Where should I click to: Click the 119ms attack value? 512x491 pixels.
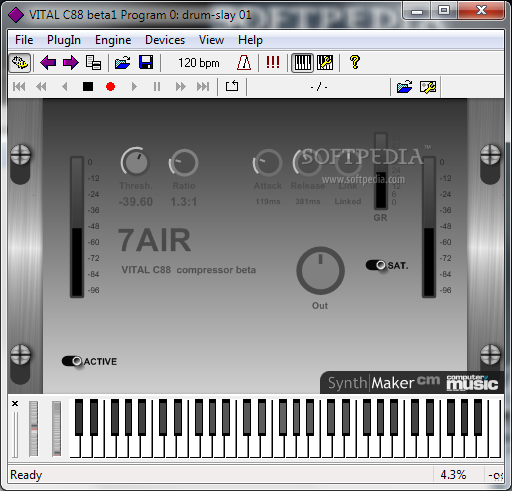coord(268,201)
